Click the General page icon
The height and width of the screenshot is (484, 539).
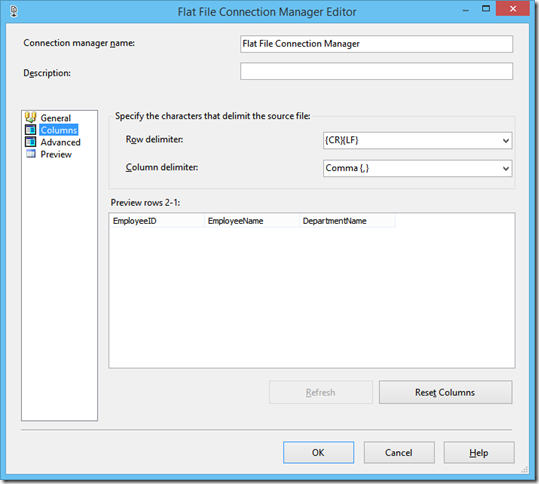31,118
